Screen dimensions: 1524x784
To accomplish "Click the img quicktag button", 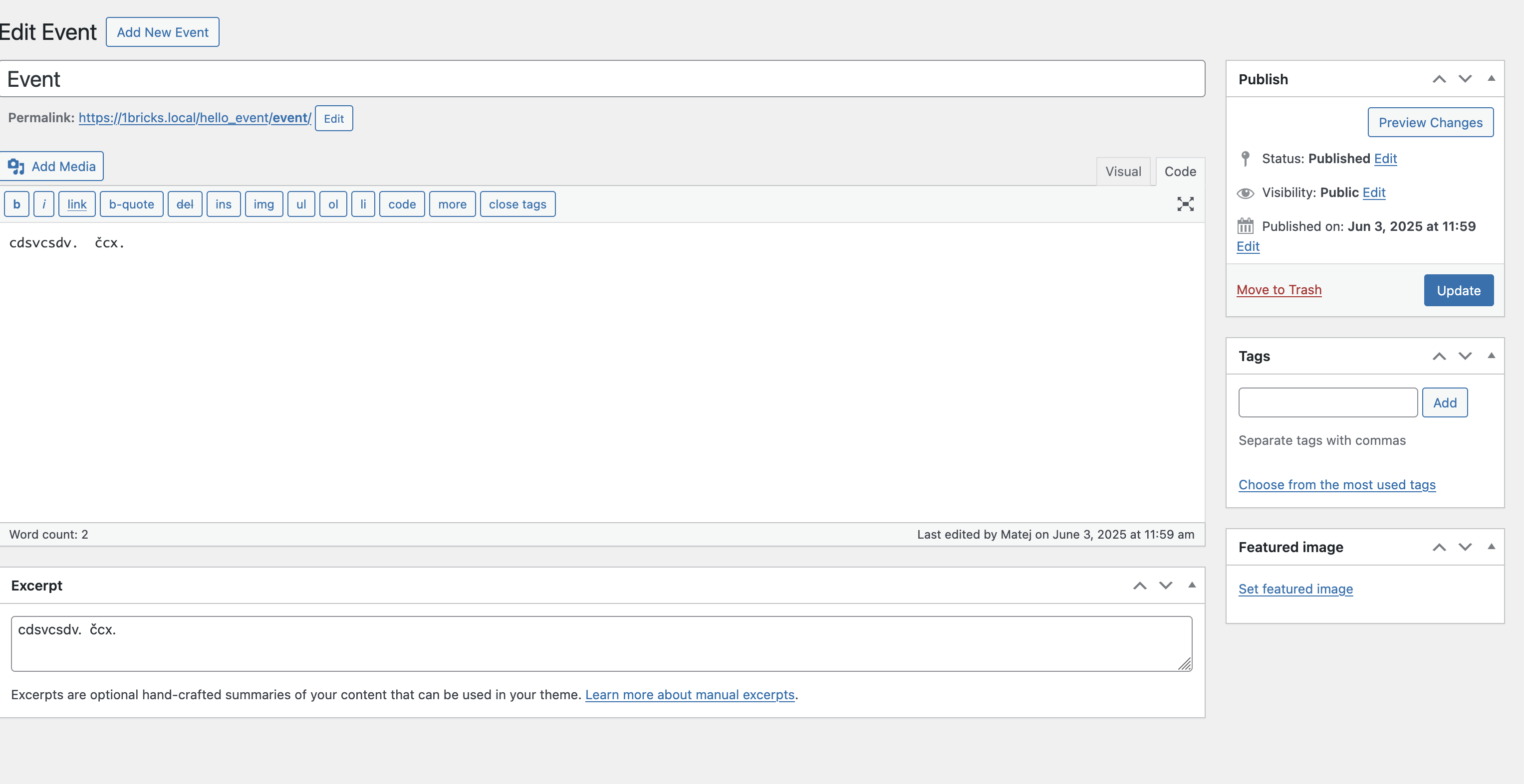I will point(264,204).
